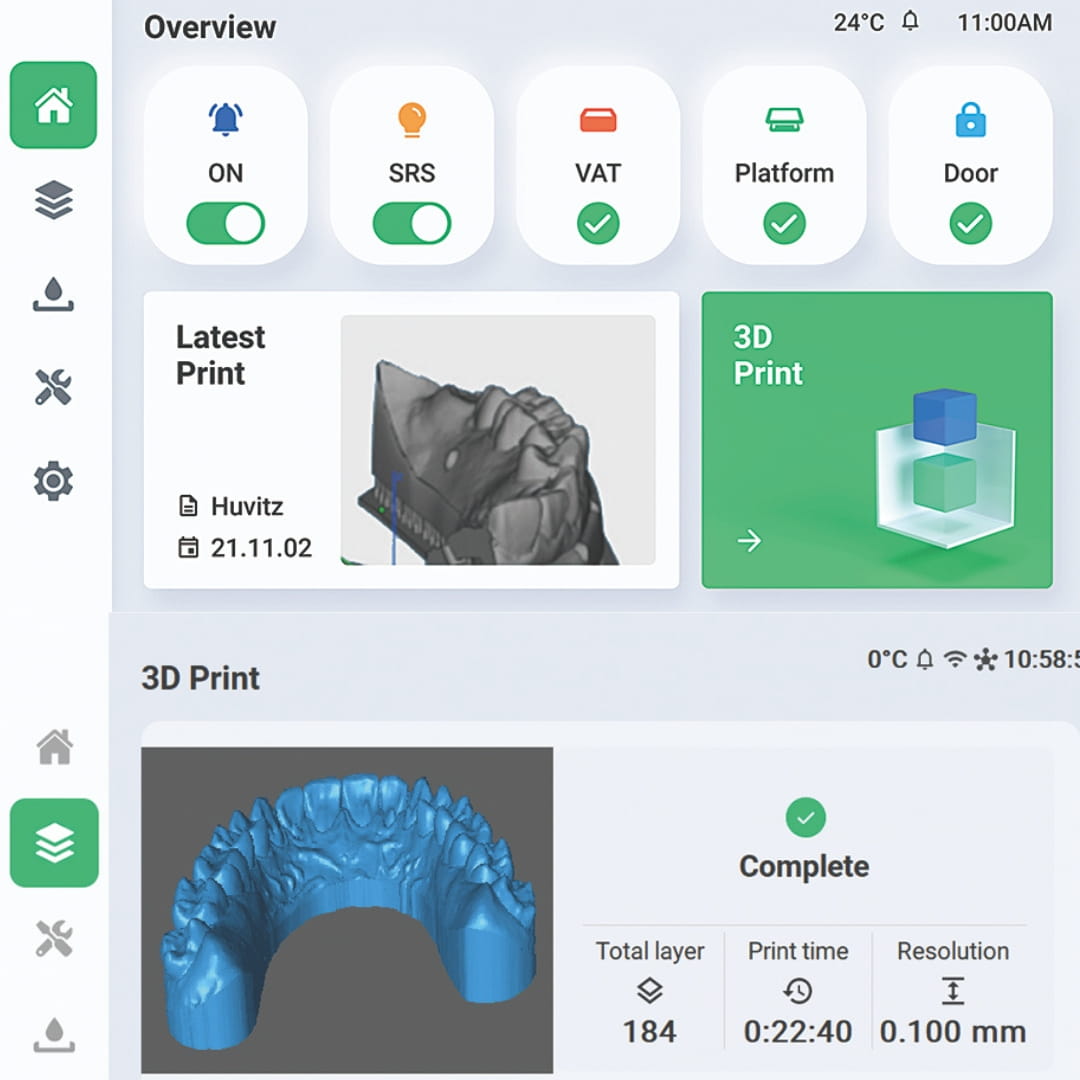
Task: Click the Huvitz file name
Action: [x=247, y=506]
